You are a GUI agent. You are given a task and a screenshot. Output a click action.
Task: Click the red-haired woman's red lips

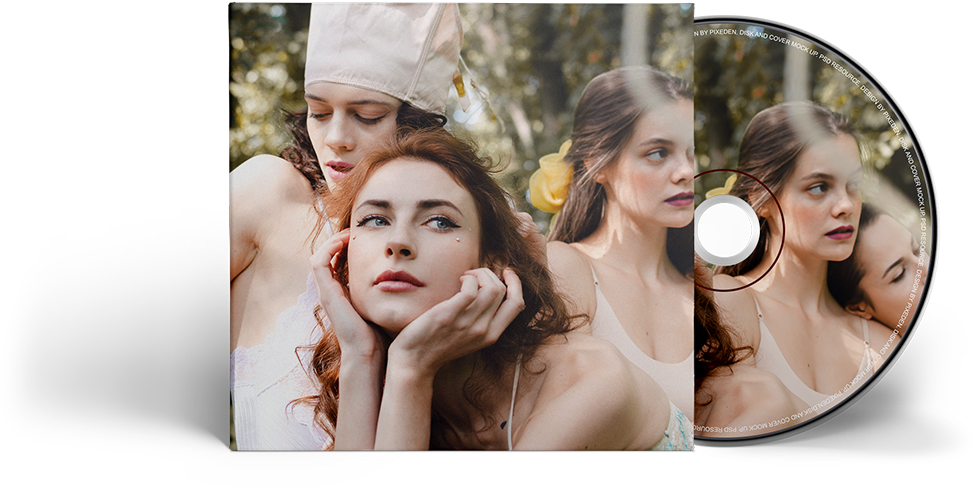point(397,280)
